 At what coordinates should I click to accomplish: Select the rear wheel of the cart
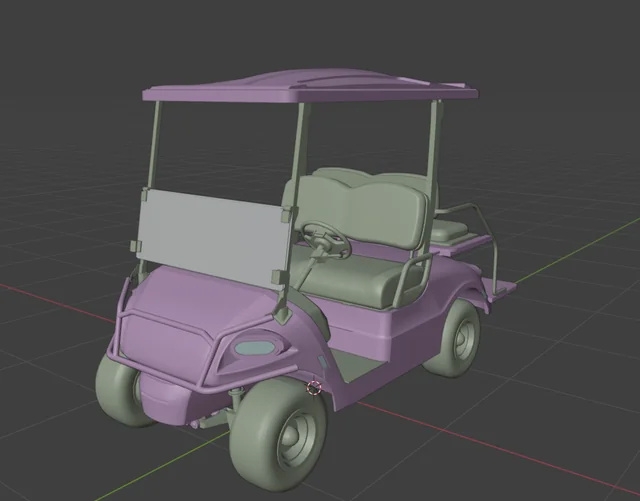tap(456, 338)
